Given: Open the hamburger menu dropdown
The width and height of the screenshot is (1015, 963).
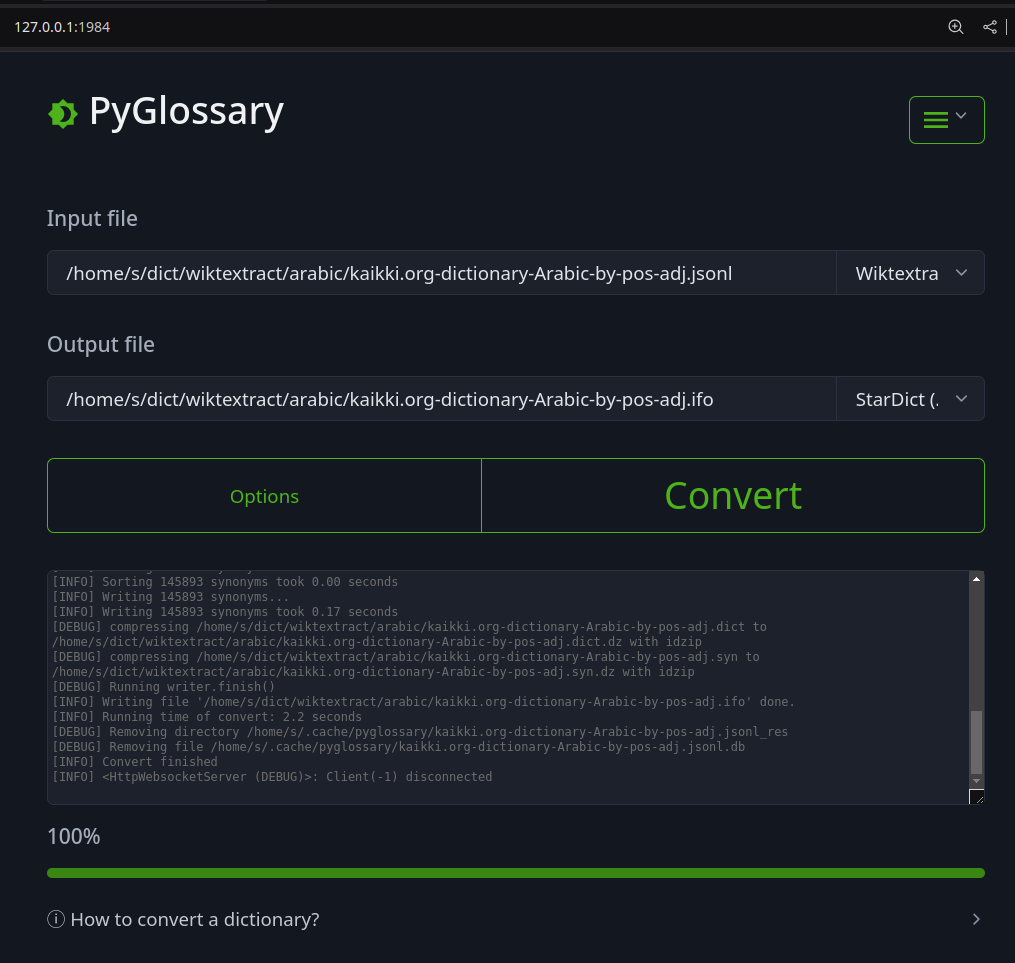Looking at the screenshot, I should 946,120.
